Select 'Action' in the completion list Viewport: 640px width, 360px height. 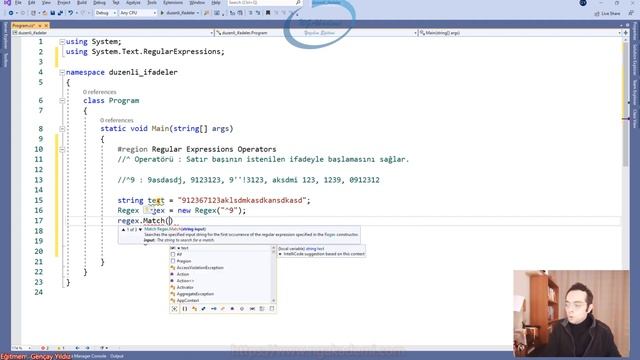[x=220, y=274]
